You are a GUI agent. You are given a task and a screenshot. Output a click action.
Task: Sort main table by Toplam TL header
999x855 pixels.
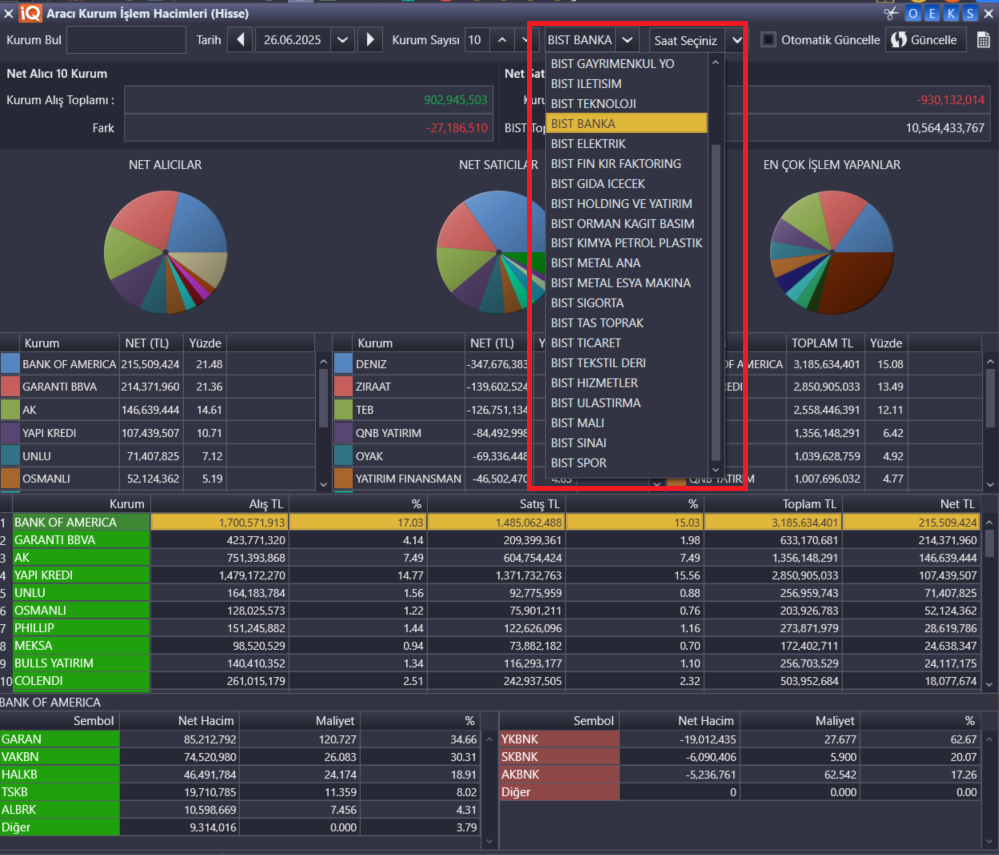pyautogui.click(x=773, y=504)
